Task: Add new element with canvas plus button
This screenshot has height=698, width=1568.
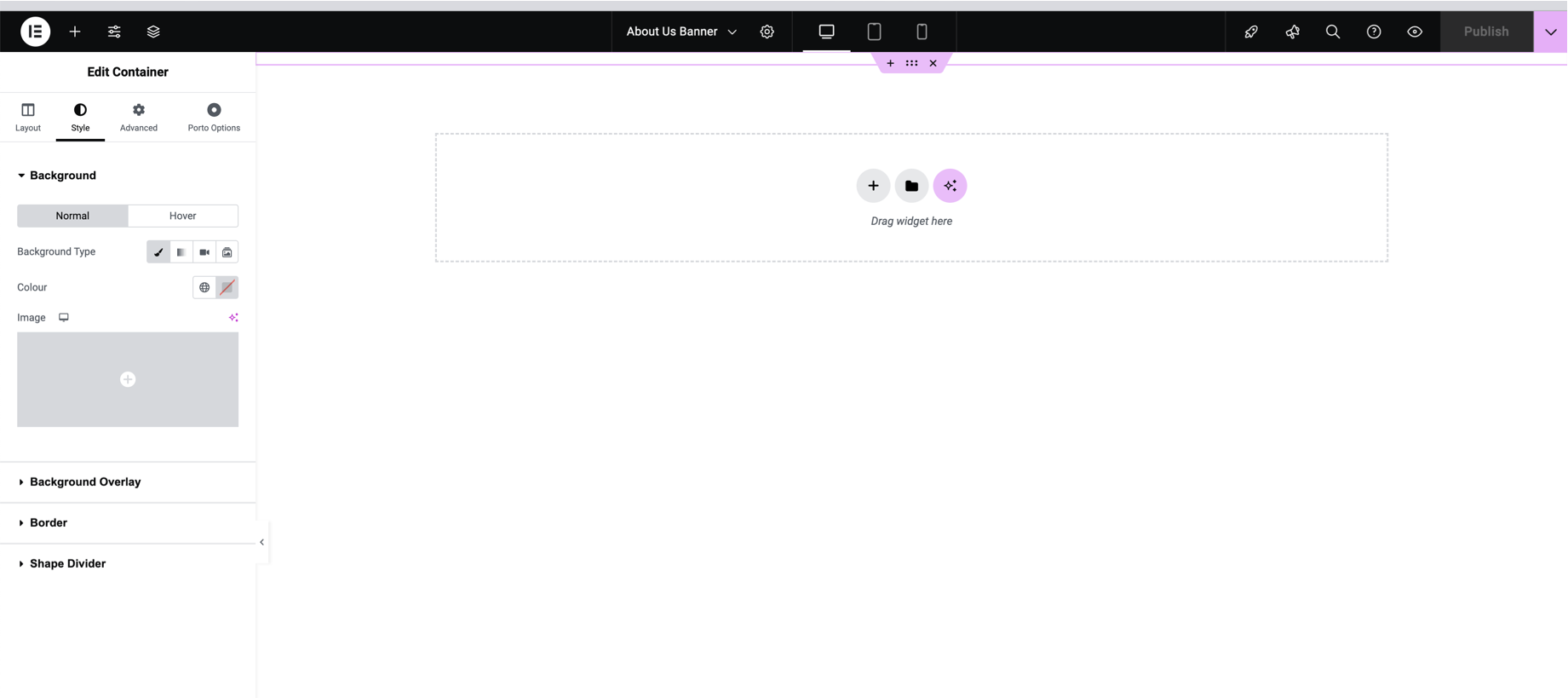Action: [x=873, y=186]
